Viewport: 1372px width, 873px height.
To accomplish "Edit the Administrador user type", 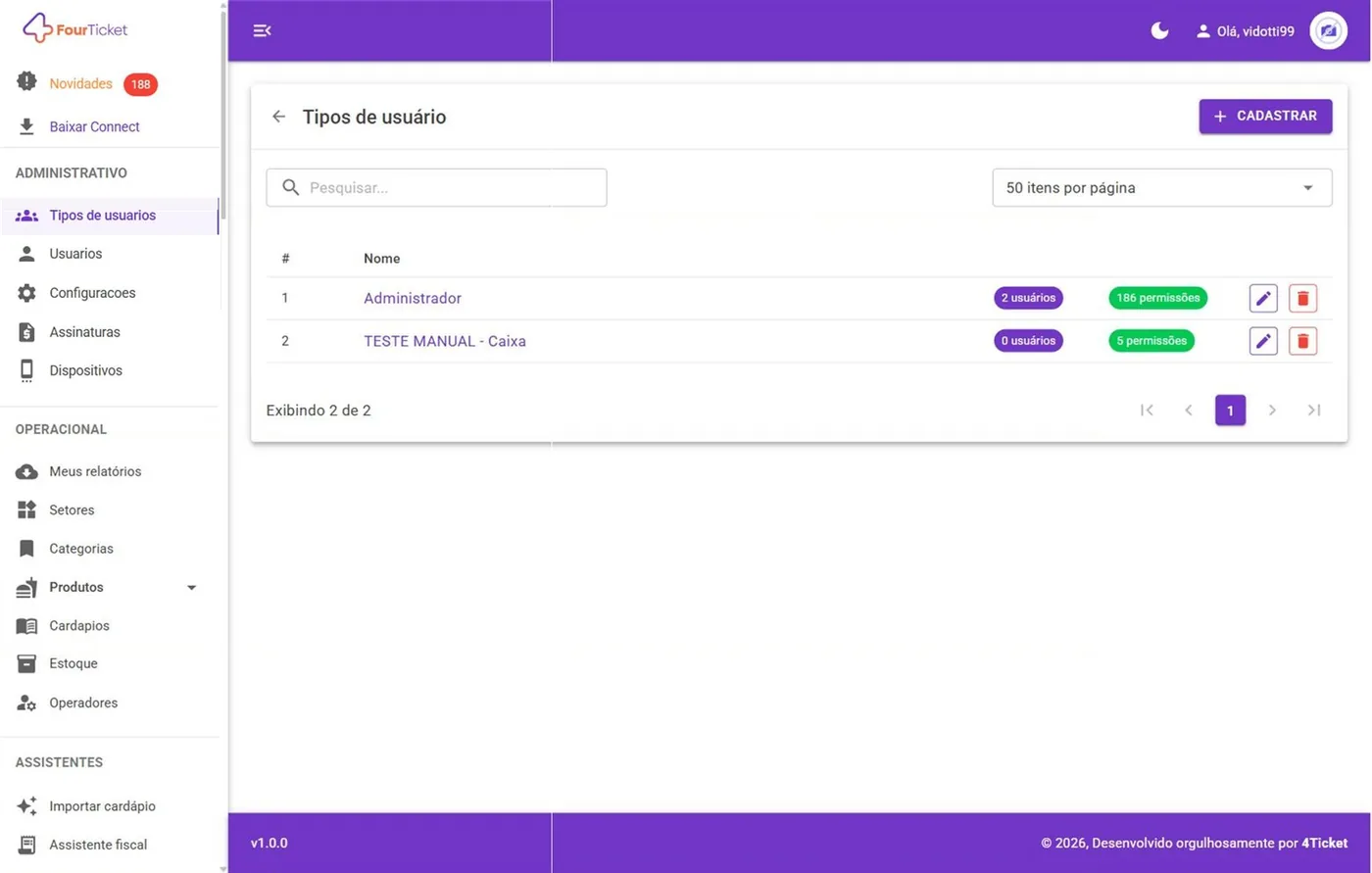I will pyautogui.click(x=1263, y=298).
